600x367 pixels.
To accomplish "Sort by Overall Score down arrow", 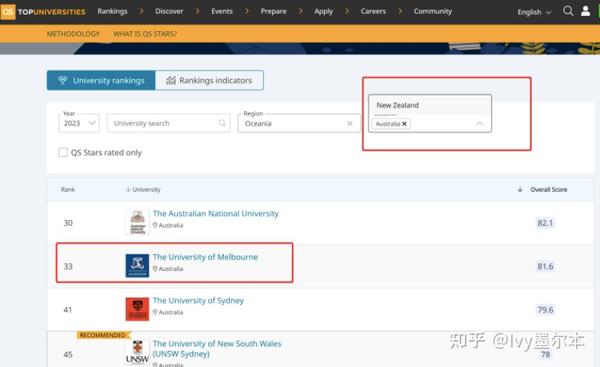I will click(520, 189).
